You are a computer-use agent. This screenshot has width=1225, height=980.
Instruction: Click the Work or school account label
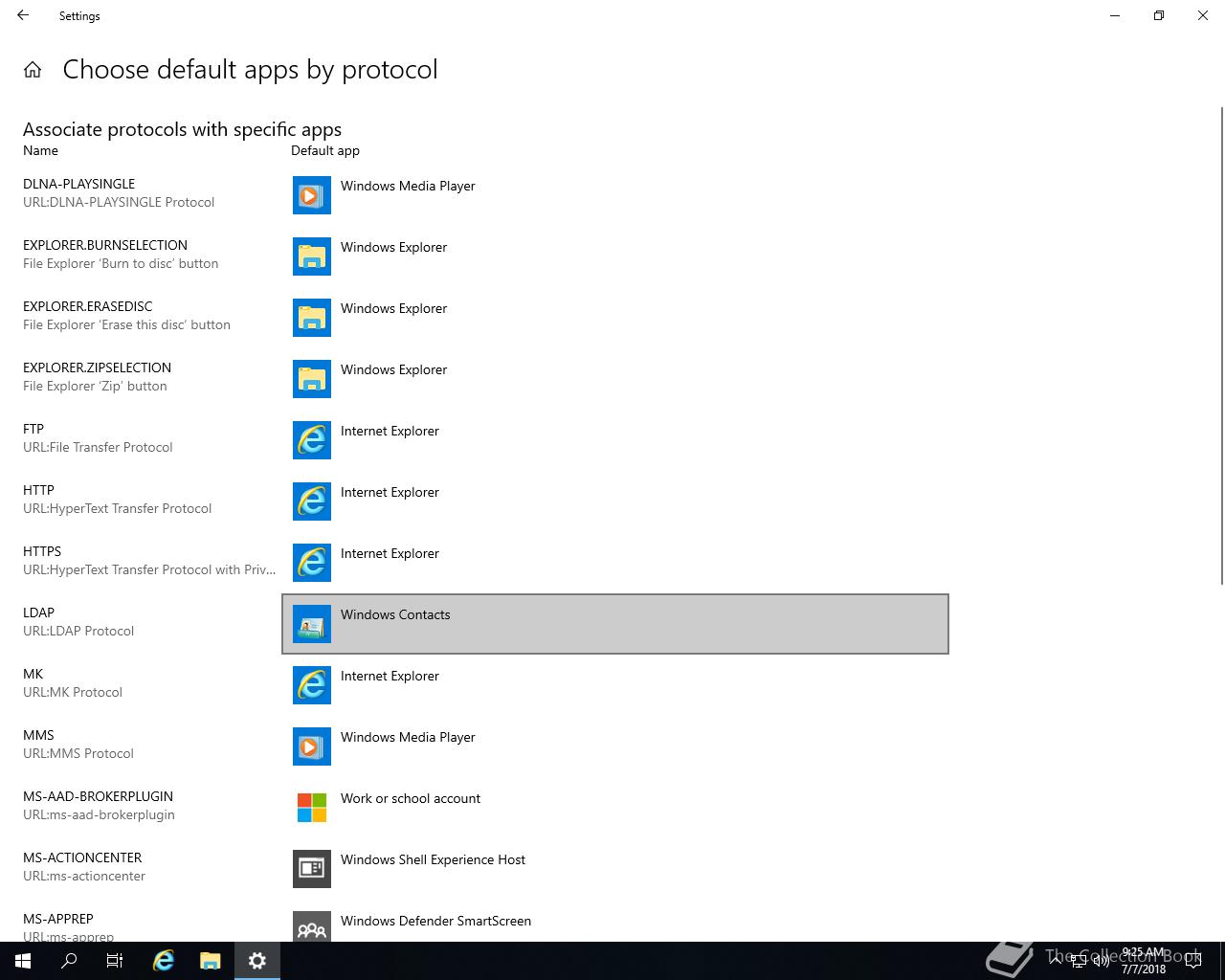click(x=411, y=798)
